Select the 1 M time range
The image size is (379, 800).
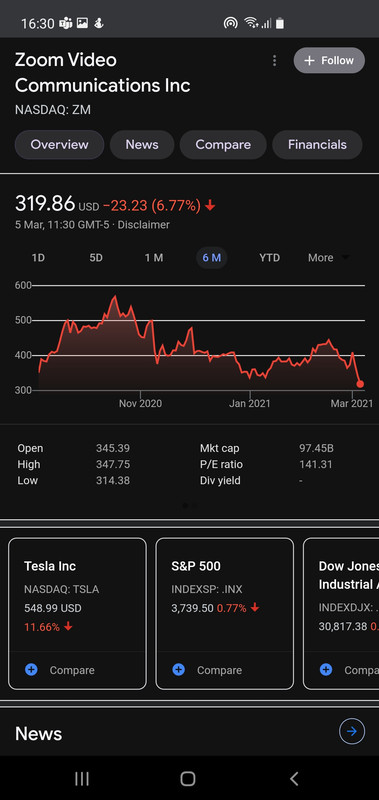click(154, 258)
